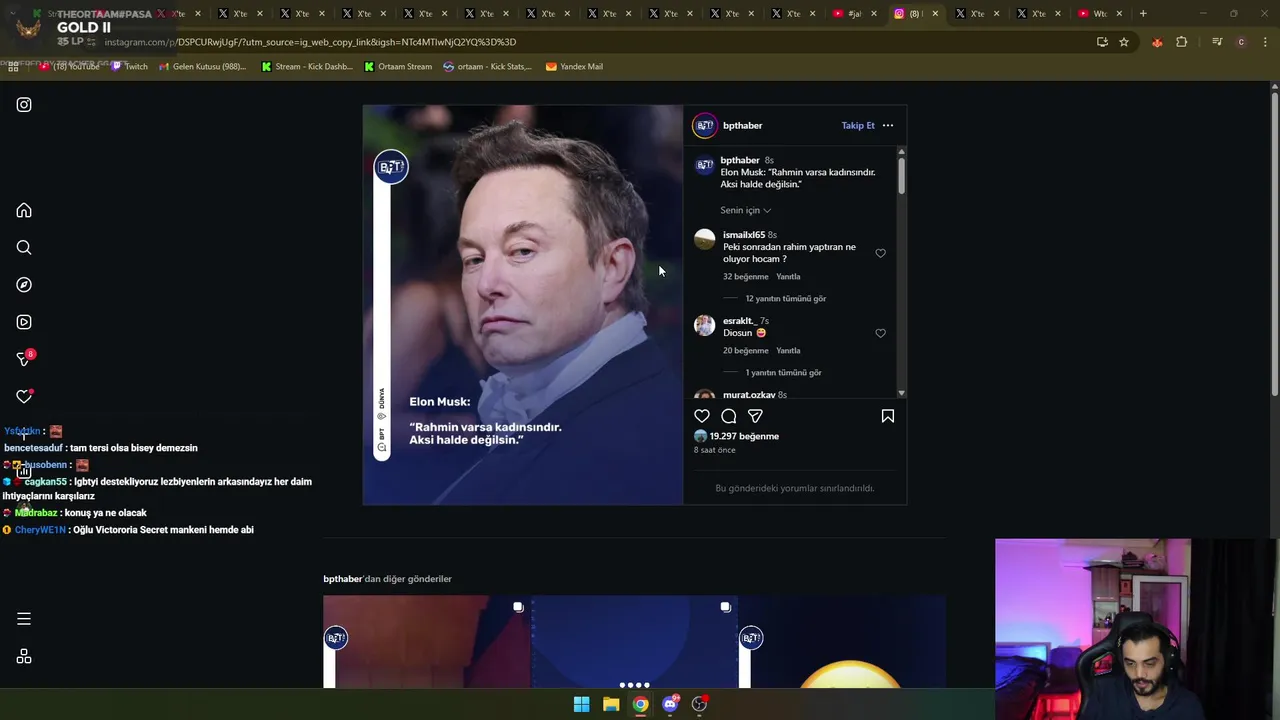Open the Chrome profile avatar
Viewport: 1280px width, 720px height.
1241,42
